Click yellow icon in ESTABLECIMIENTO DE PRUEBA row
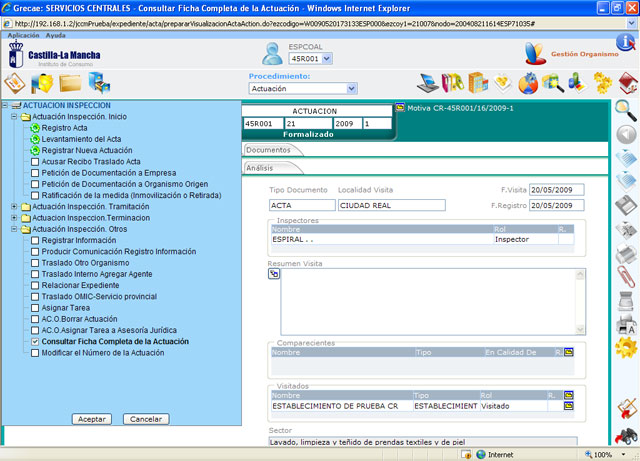This screenshot has width=640, height=461. [569, 405]
